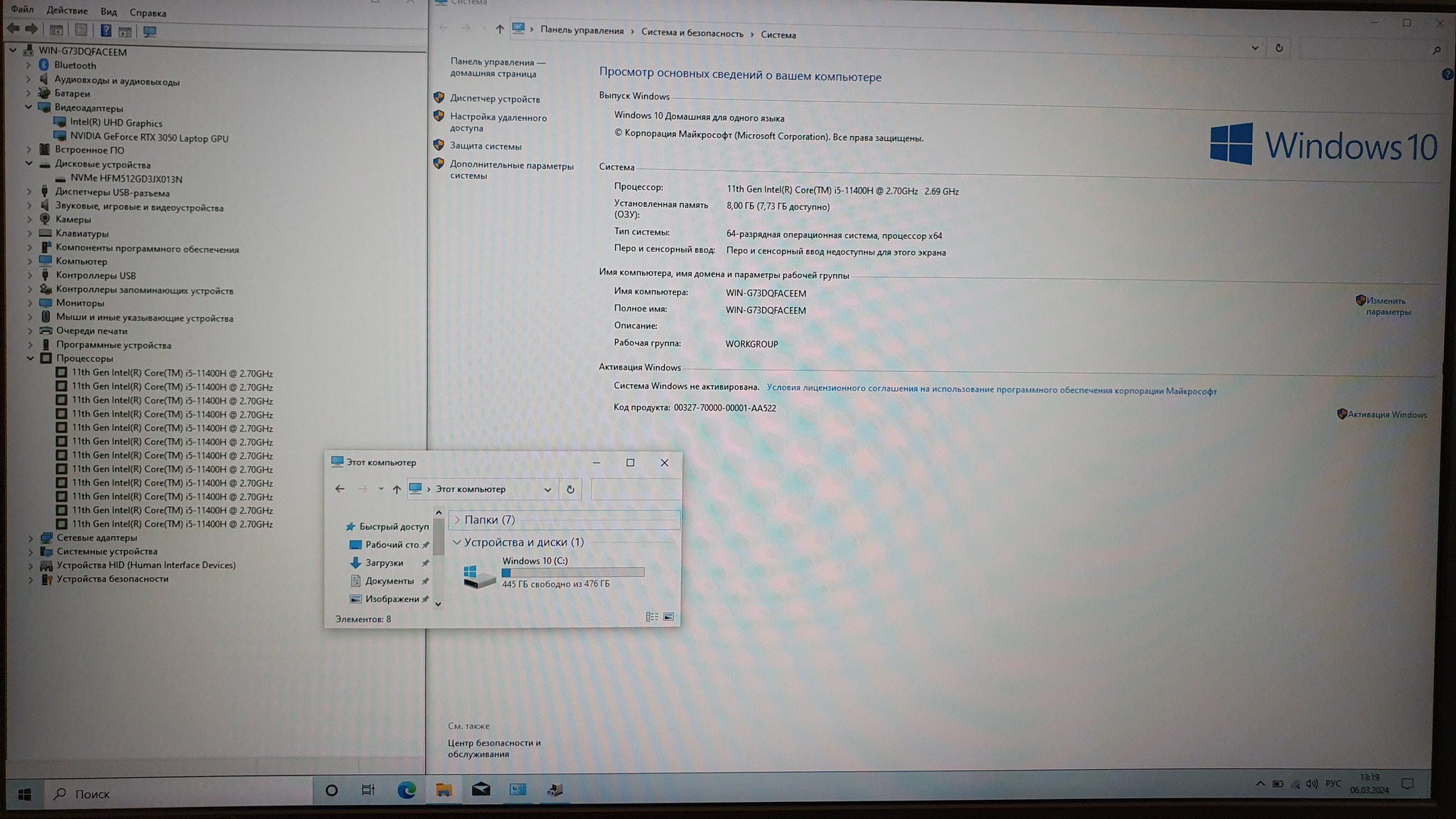Open address dropdown in Этот компьютер window
Viewport: 1456px width, 819px height.
coord(547,489)
